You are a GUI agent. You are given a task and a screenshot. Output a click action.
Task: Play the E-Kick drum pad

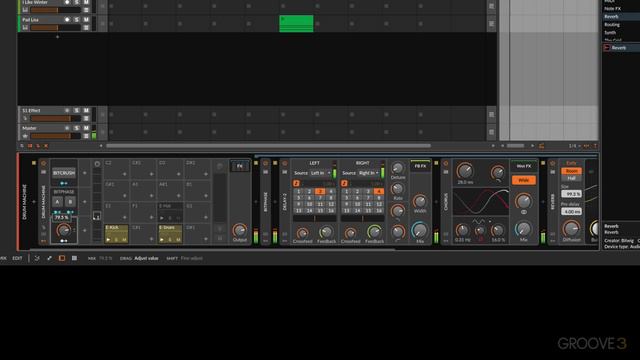click(108, 240)
